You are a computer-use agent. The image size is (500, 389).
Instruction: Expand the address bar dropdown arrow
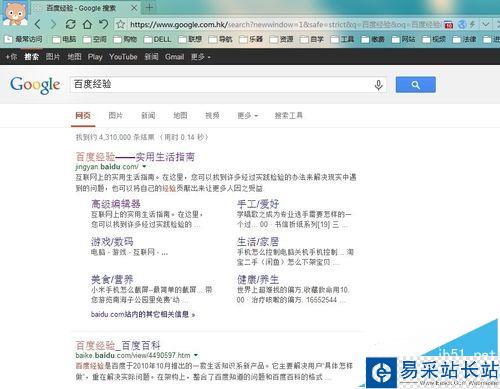[x=486, y=24]
